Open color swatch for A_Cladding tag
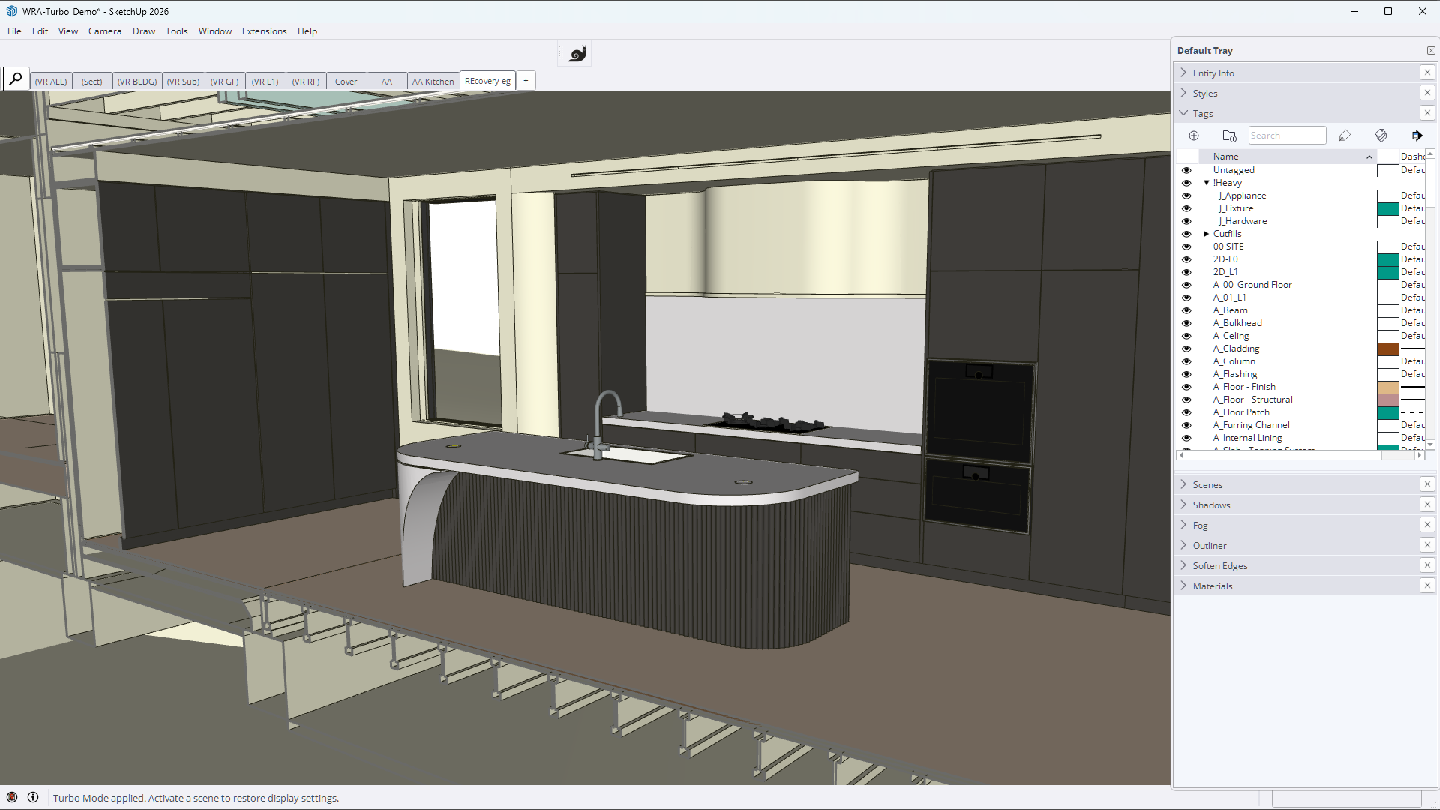This screenshot has height=810, width=1440. [1387, 349]
